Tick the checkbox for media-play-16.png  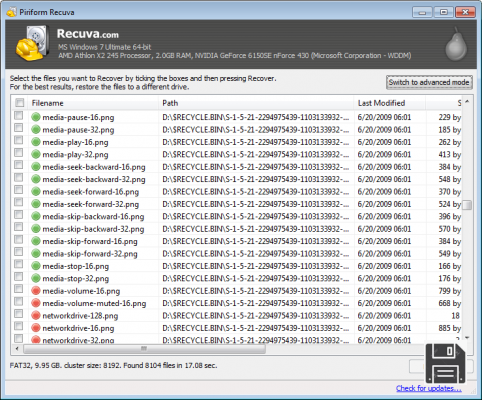click(19, 140)
